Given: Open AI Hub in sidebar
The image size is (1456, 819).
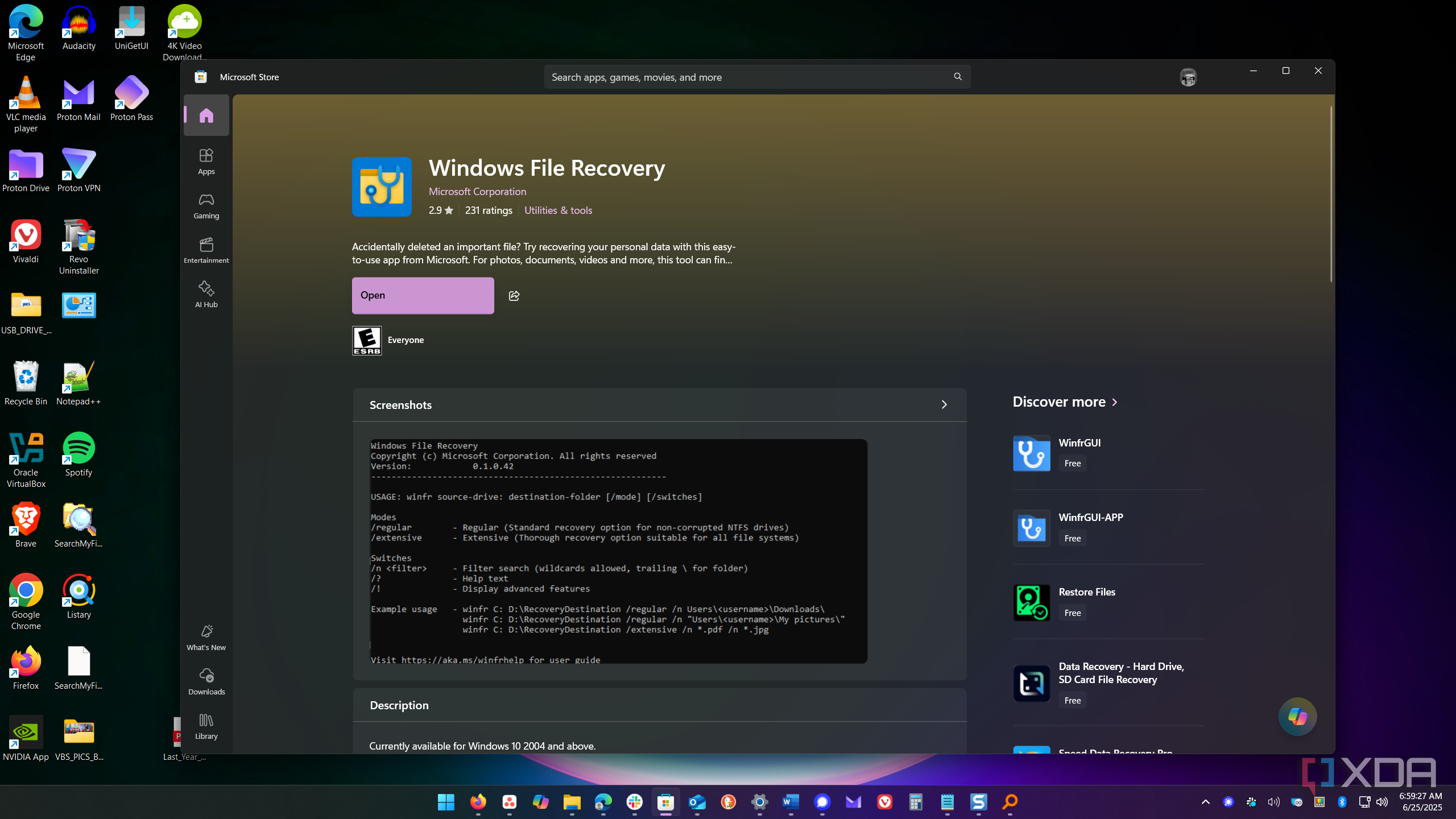Looking at the screenshot, I should [x=206, y=293].
